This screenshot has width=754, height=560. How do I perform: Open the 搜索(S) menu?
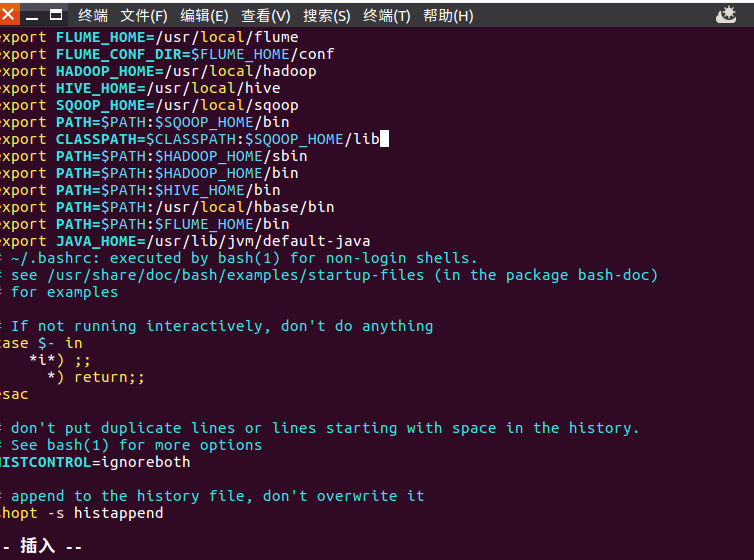click(327, 15)
